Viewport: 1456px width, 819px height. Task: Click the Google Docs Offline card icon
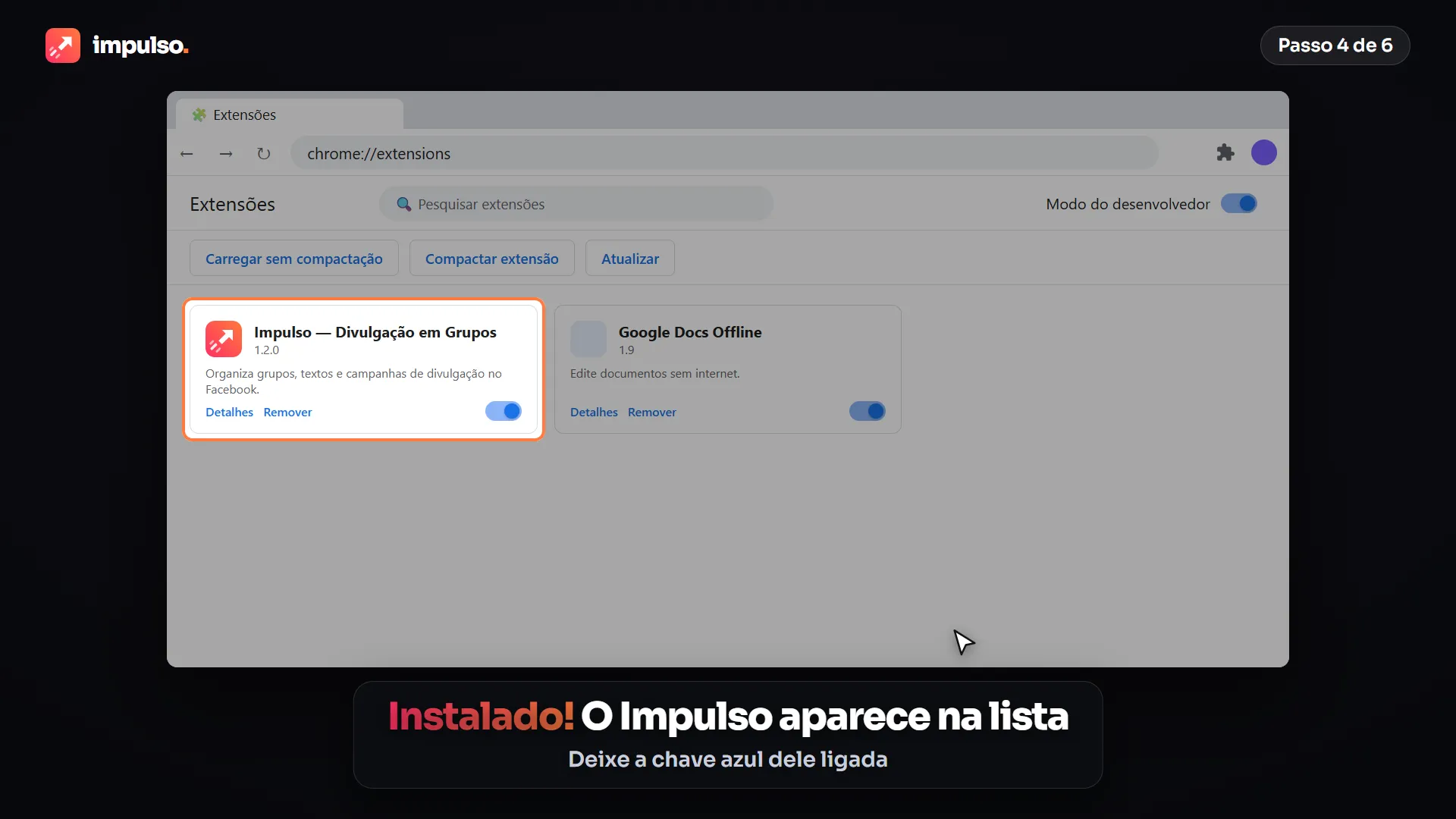tap(588, 339)
